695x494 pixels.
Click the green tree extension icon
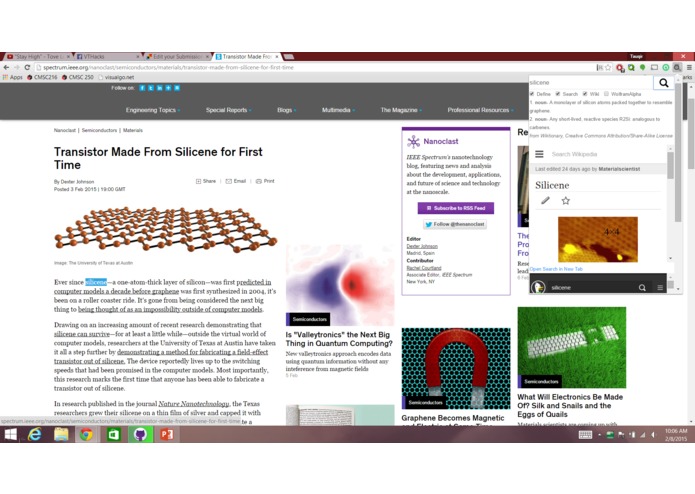642,67
